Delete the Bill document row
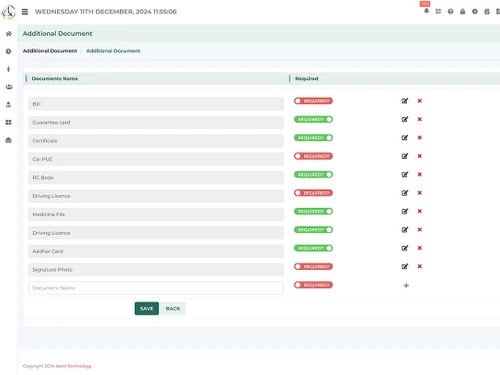500x375 pixels. click(420, 101)
